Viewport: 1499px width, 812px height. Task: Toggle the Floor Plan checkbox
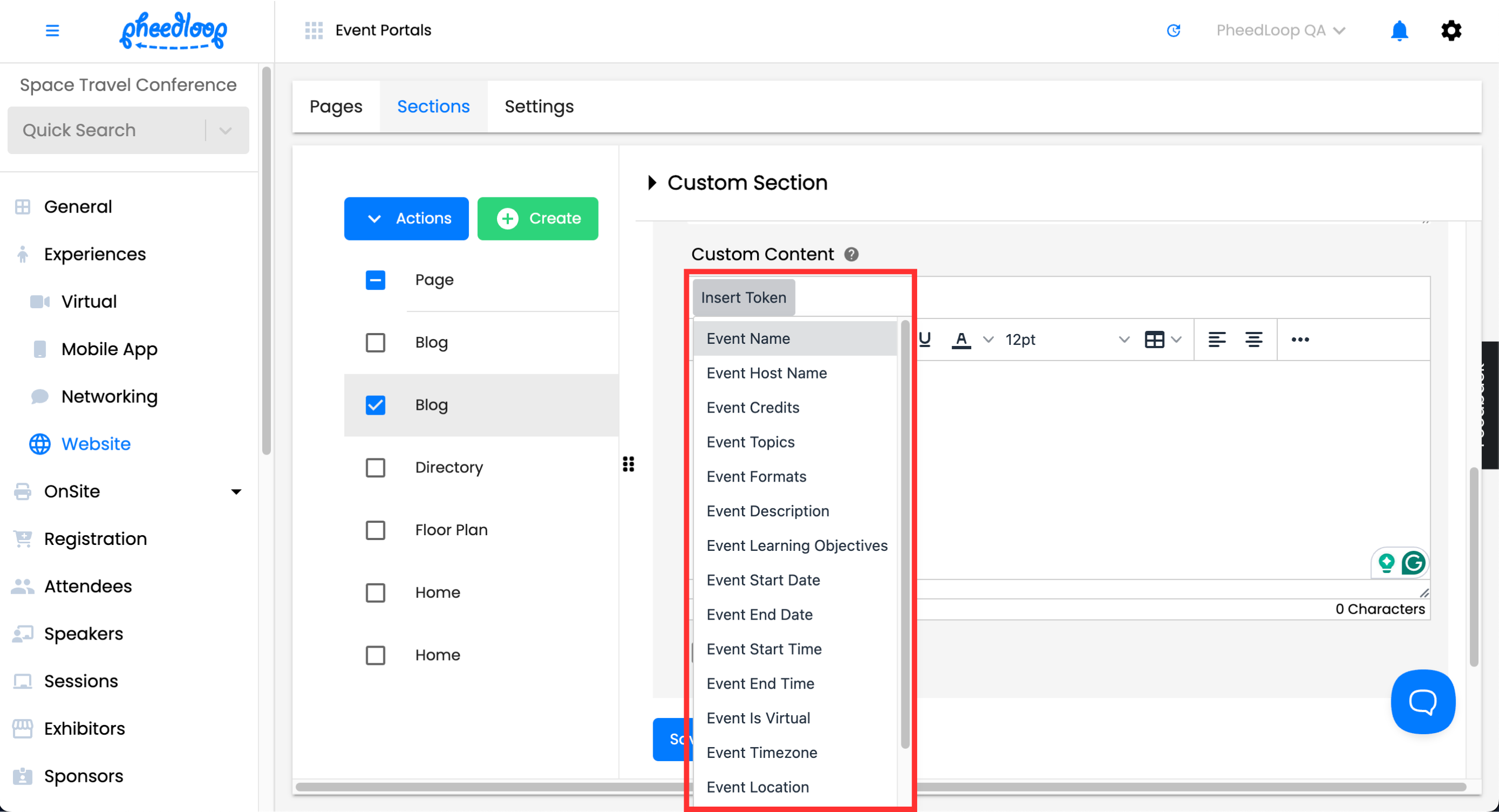coord(375,530)
